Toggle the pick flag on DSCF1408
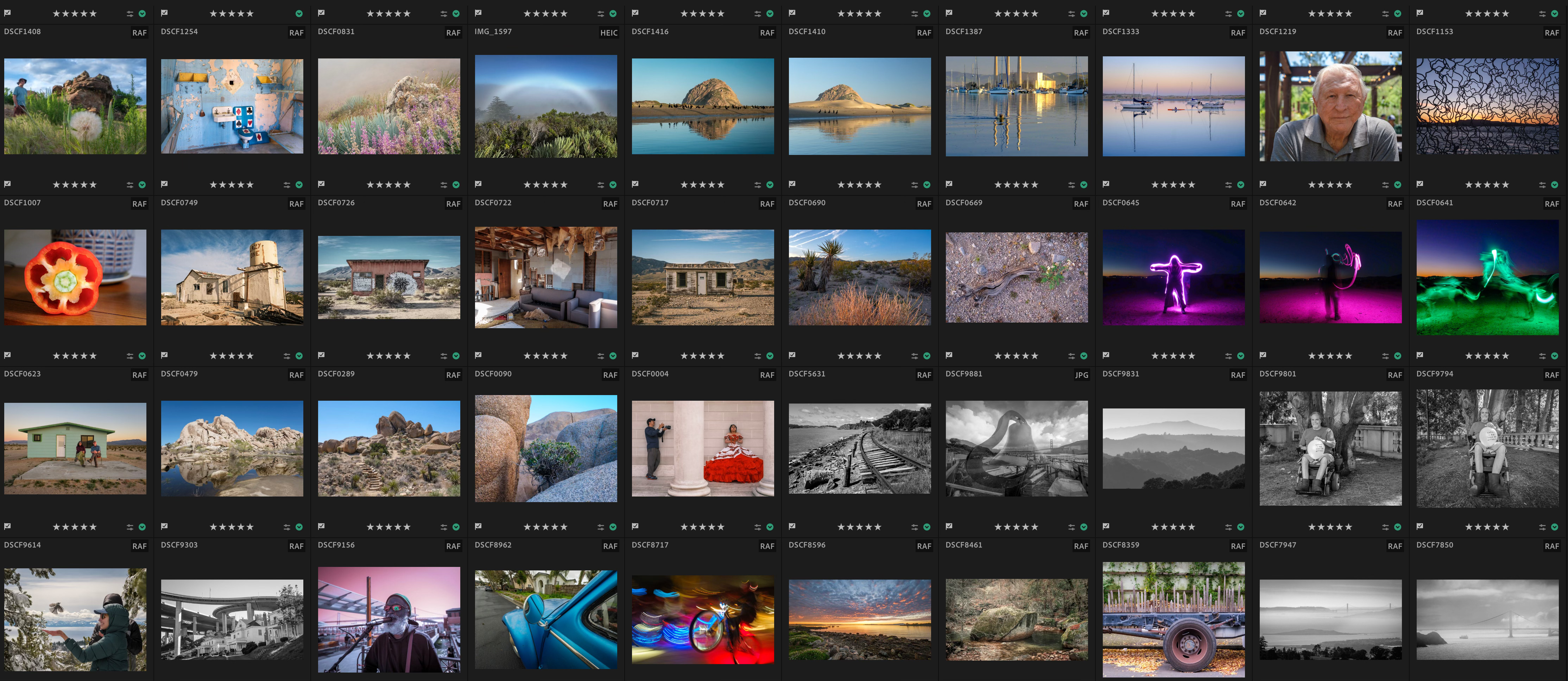The image size is (1568, 681). [x=7, y=12]
